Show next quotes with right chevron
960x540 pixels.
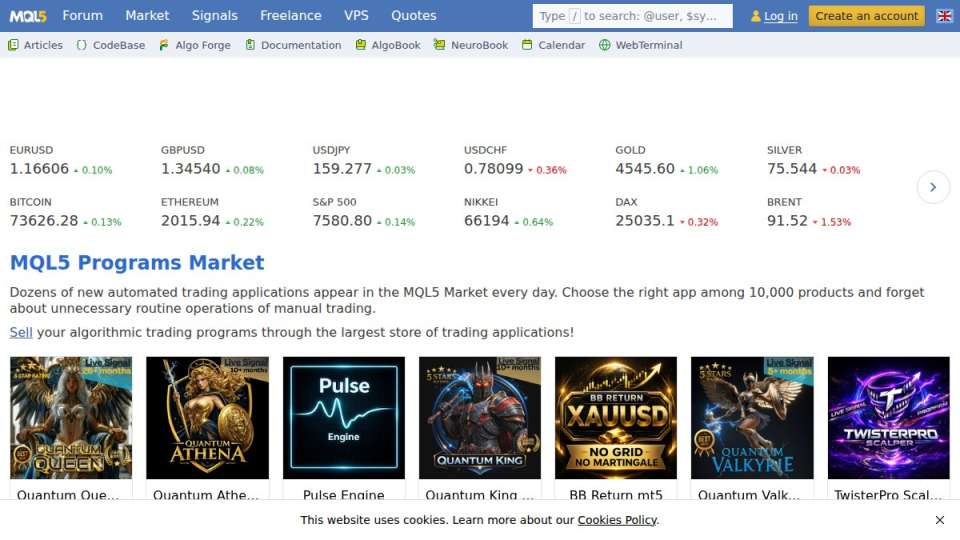click(x=933, y=187)
